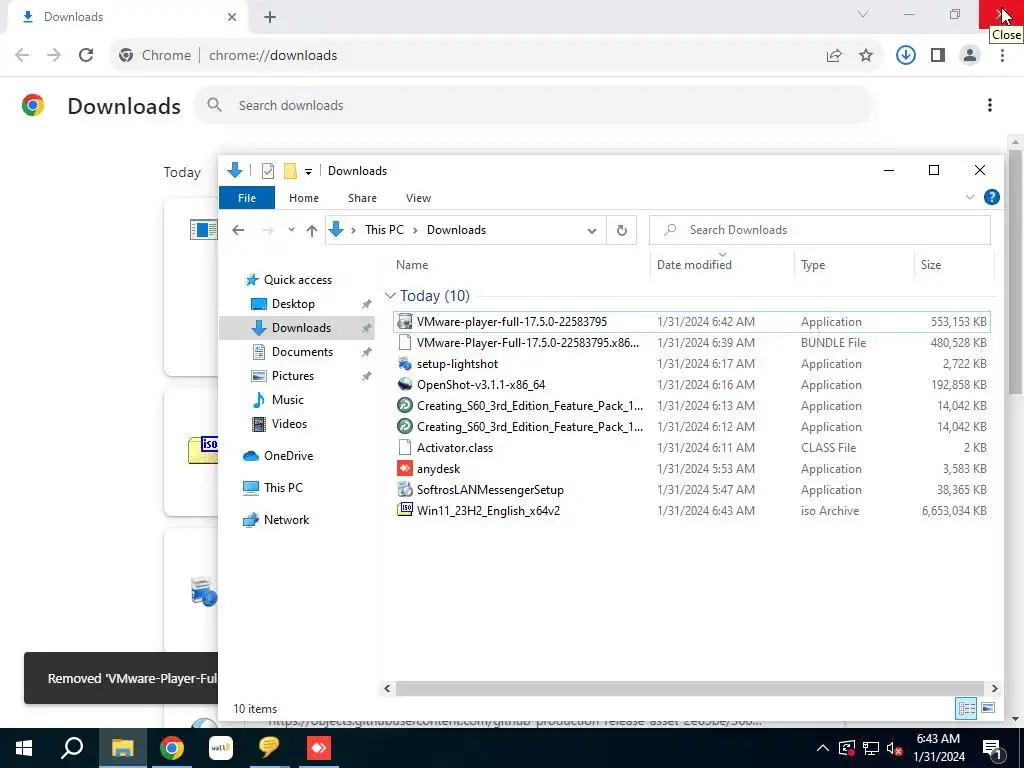Screen dimensions: 1024x768
Task: Open AnyDesk from the taskbar
Action: pyautogui.click(x=319, y=748)
